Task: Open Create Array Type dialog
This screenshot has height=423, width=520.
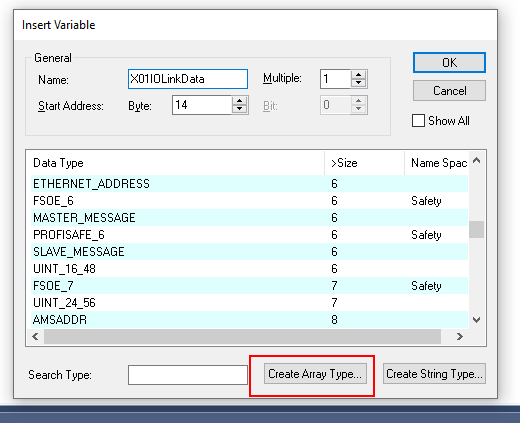Action: (x=315, y=374)
